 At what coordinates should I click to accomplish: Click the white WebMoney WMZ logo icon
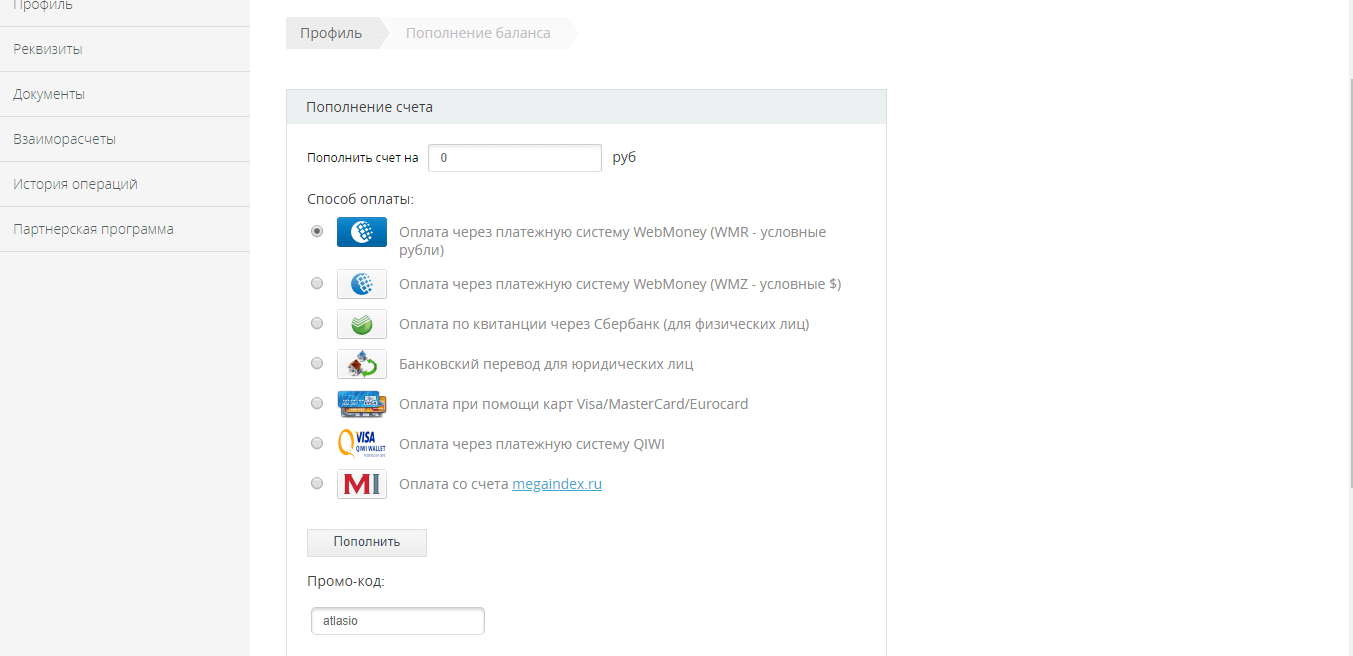click(361, 284)
